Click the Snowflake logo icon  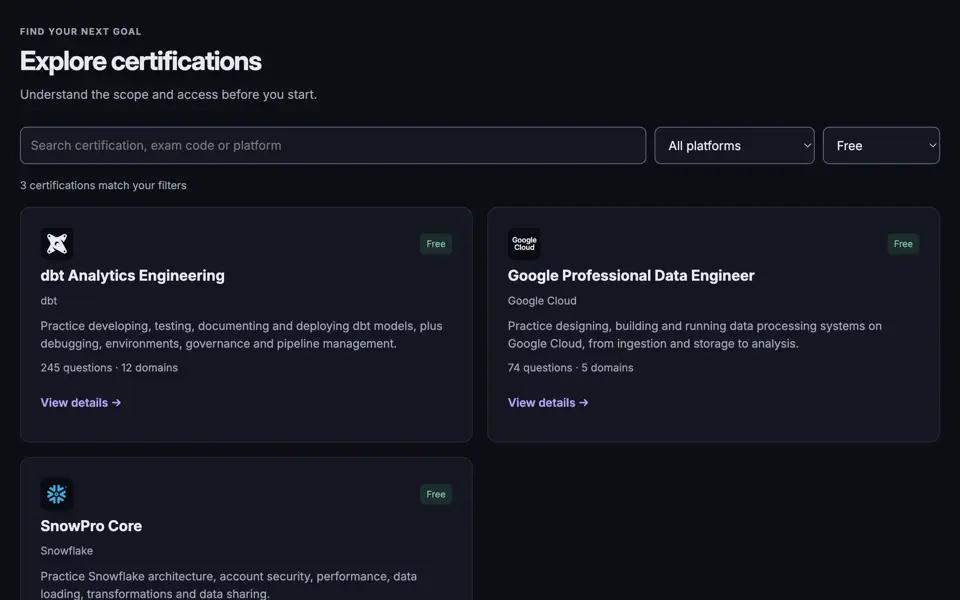(57, 494)
